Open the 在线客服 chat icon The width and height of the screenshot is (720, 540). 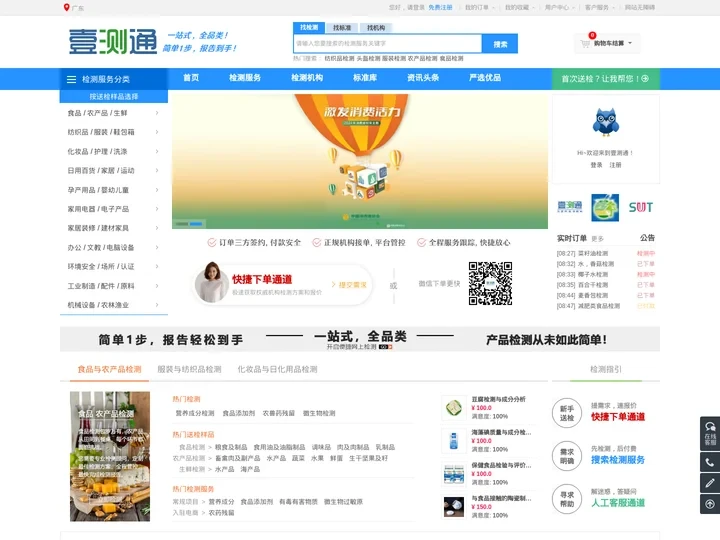710,433
